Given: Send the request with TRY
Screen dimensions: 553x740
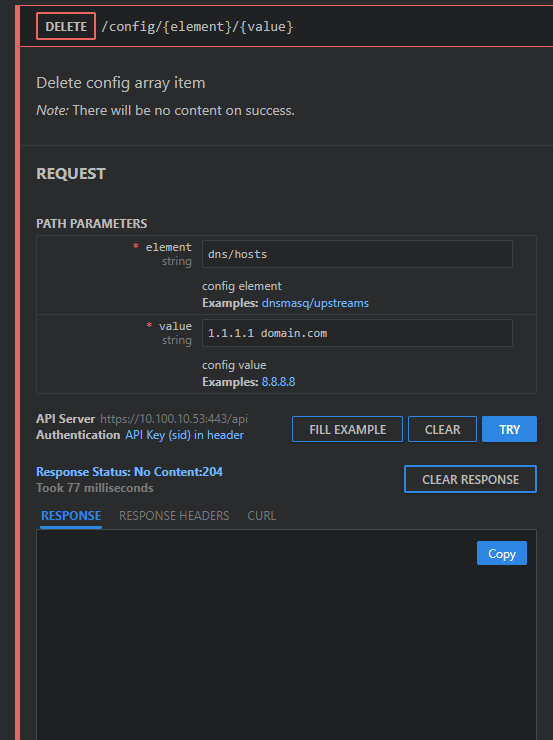Looking at the screenshot, I should [509, 429].
